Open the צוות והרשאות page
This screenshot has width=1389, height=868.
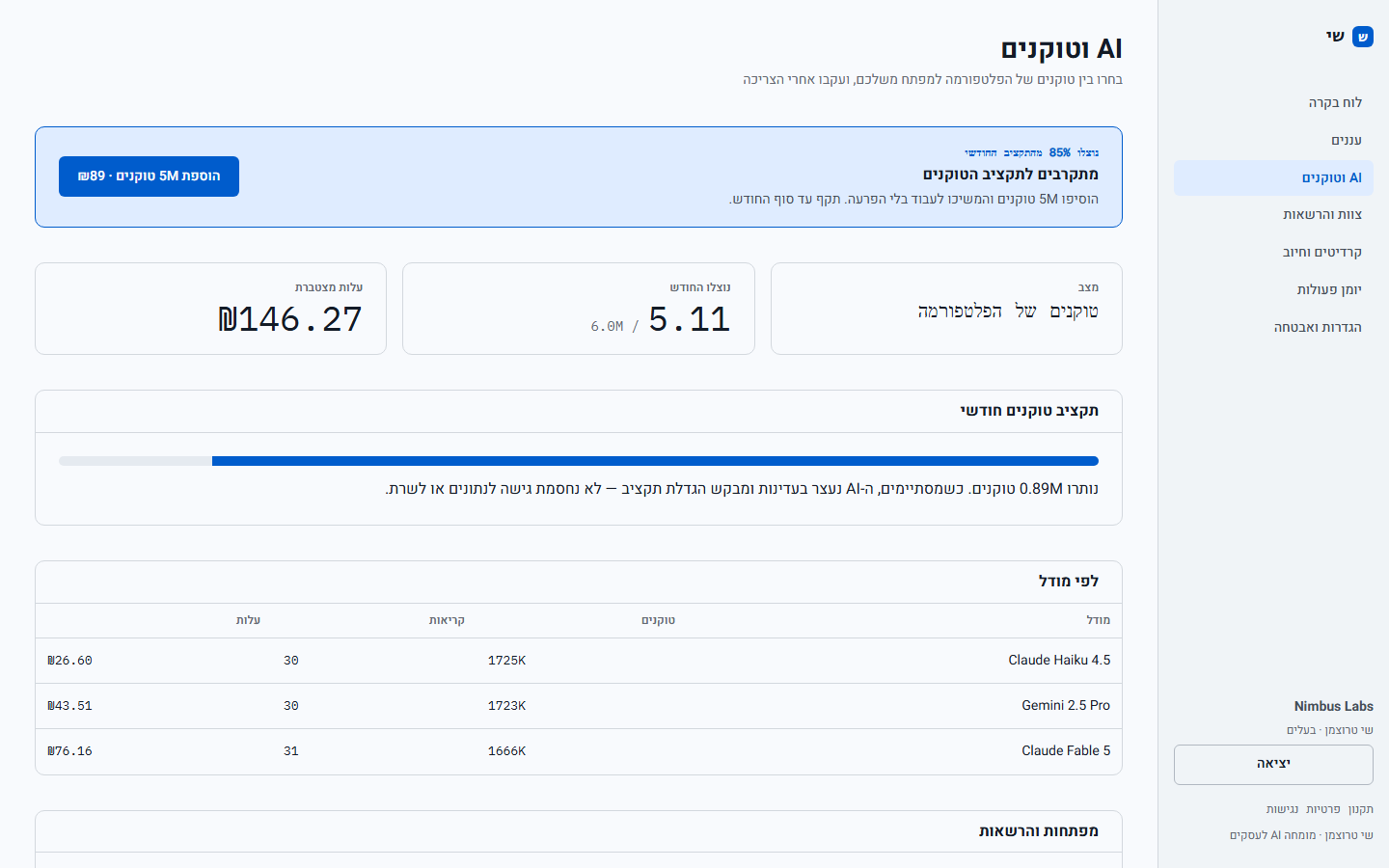pyautogui.click(x=1273, y=214)
